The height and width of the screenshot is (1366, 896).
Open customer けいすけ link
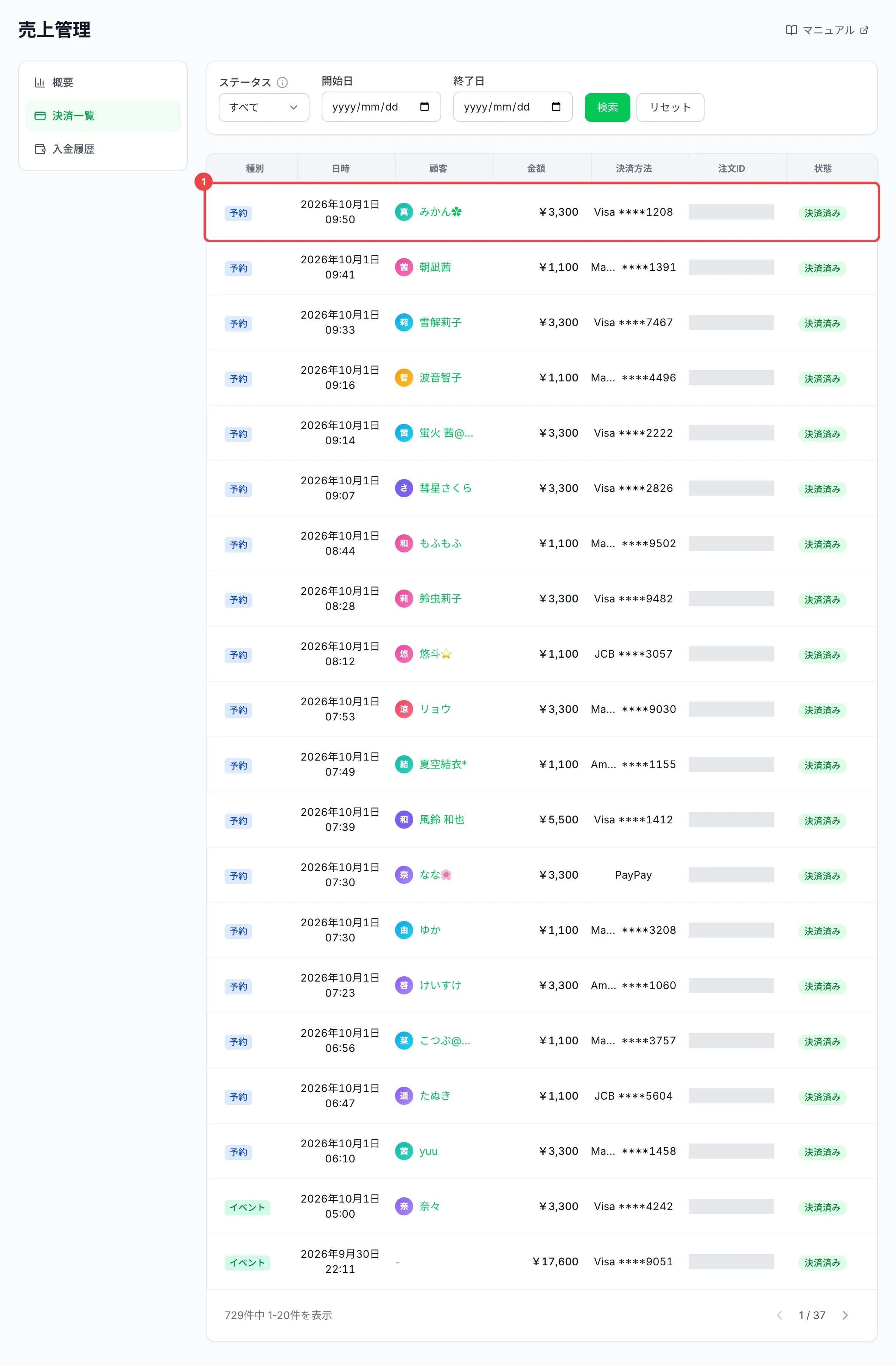pos(440,985)
